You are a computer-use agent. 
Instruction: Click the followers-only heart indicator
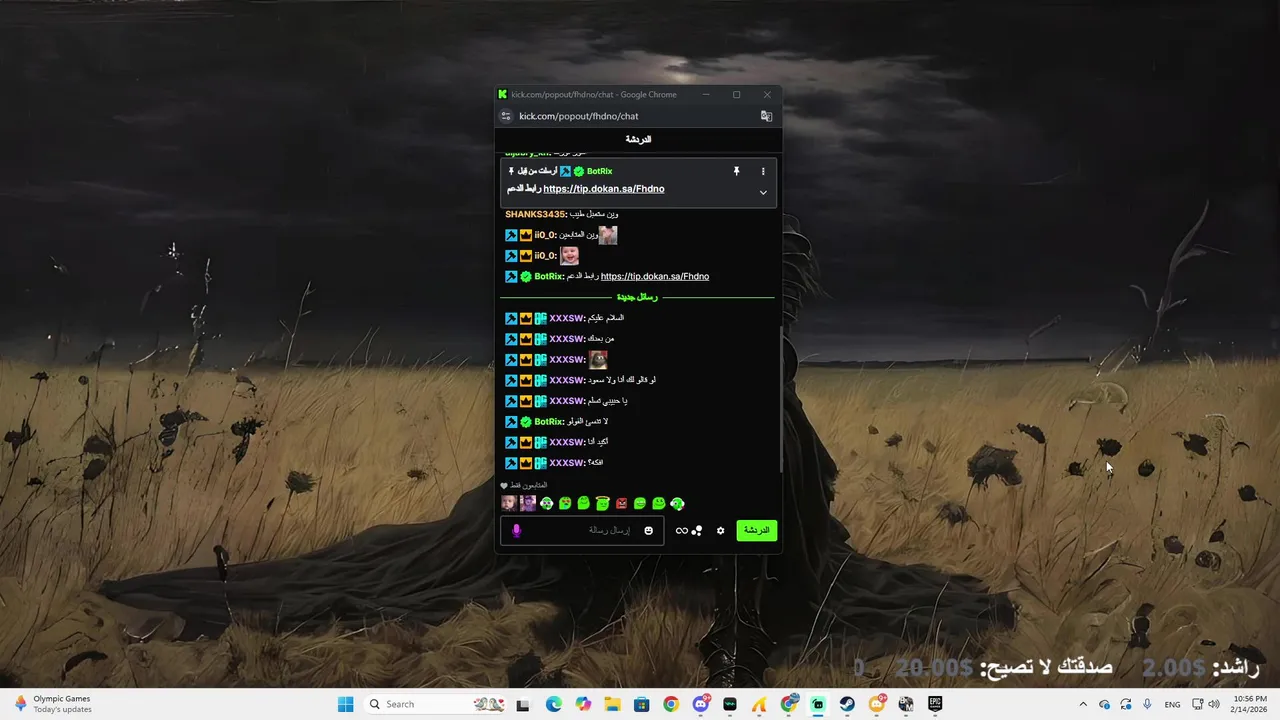[504, 486]
